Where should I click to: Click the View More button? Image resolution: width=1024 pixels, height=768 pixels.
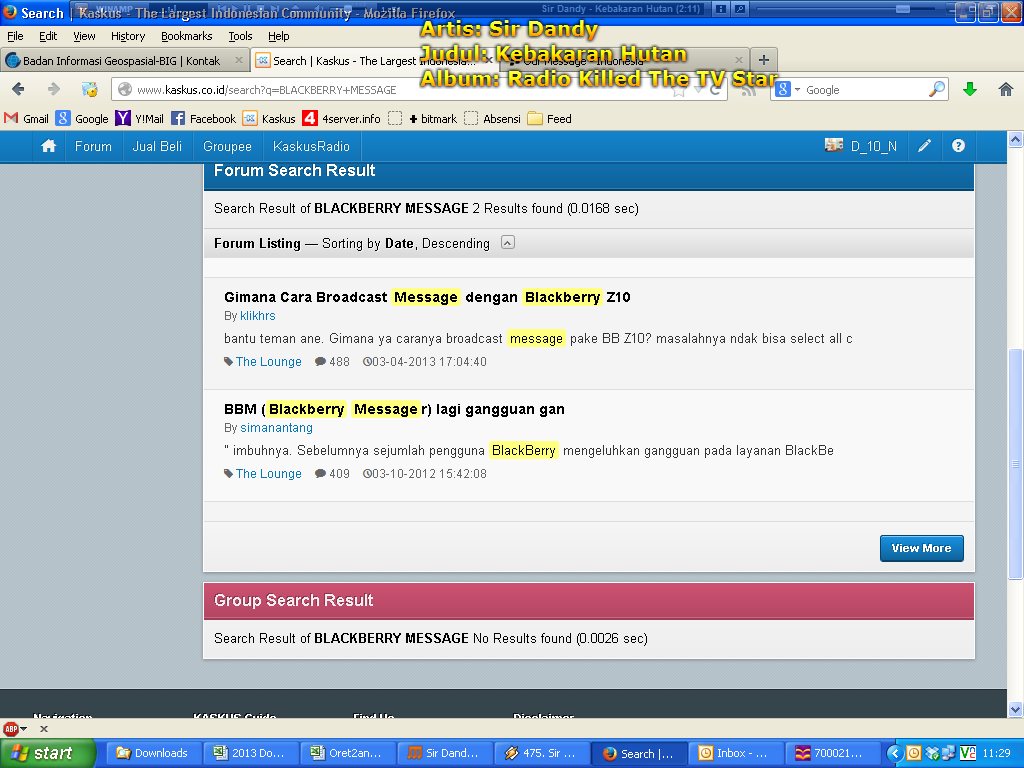tap(921, 548)
